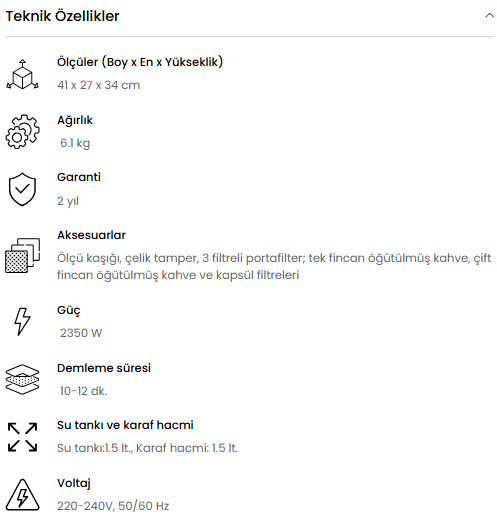Select the Ölçüler (Boy x En x Yükseklik) label

(140, 62)
